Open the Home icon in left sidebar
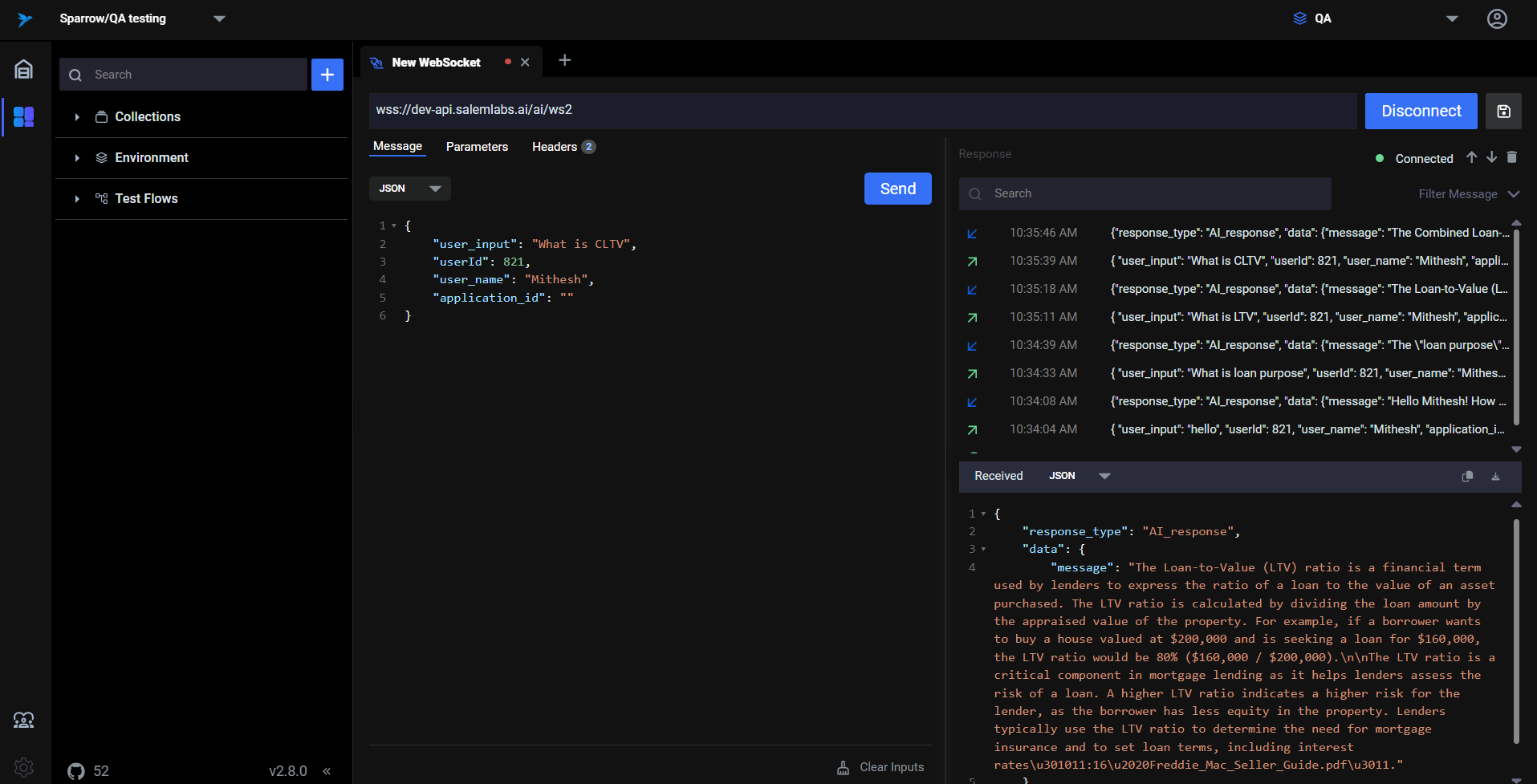Image resolution: width=1537 pixels, height=784 pixels. click(x=24, y=70)
